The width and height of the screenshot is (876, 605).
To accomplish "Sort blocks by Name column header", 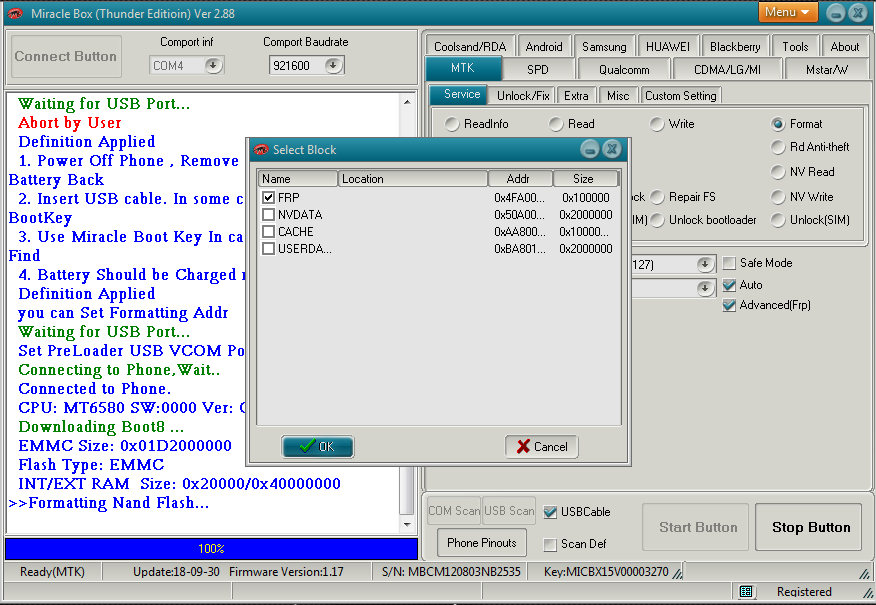I will coord(298,179).
